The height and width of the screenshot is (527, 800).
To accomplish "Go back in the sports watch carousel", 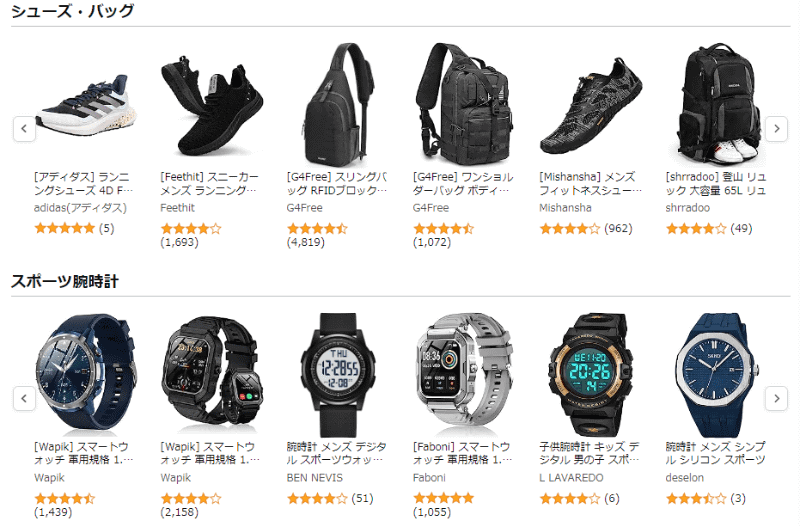I will 24,398.
